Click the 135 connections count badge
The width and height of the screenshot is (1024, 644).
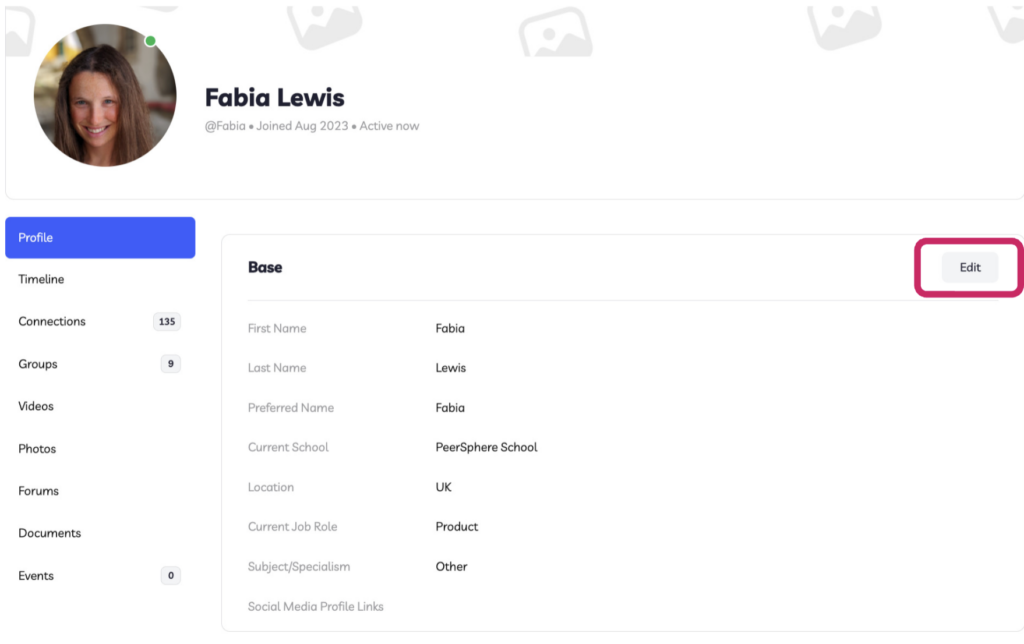(167, 321)
